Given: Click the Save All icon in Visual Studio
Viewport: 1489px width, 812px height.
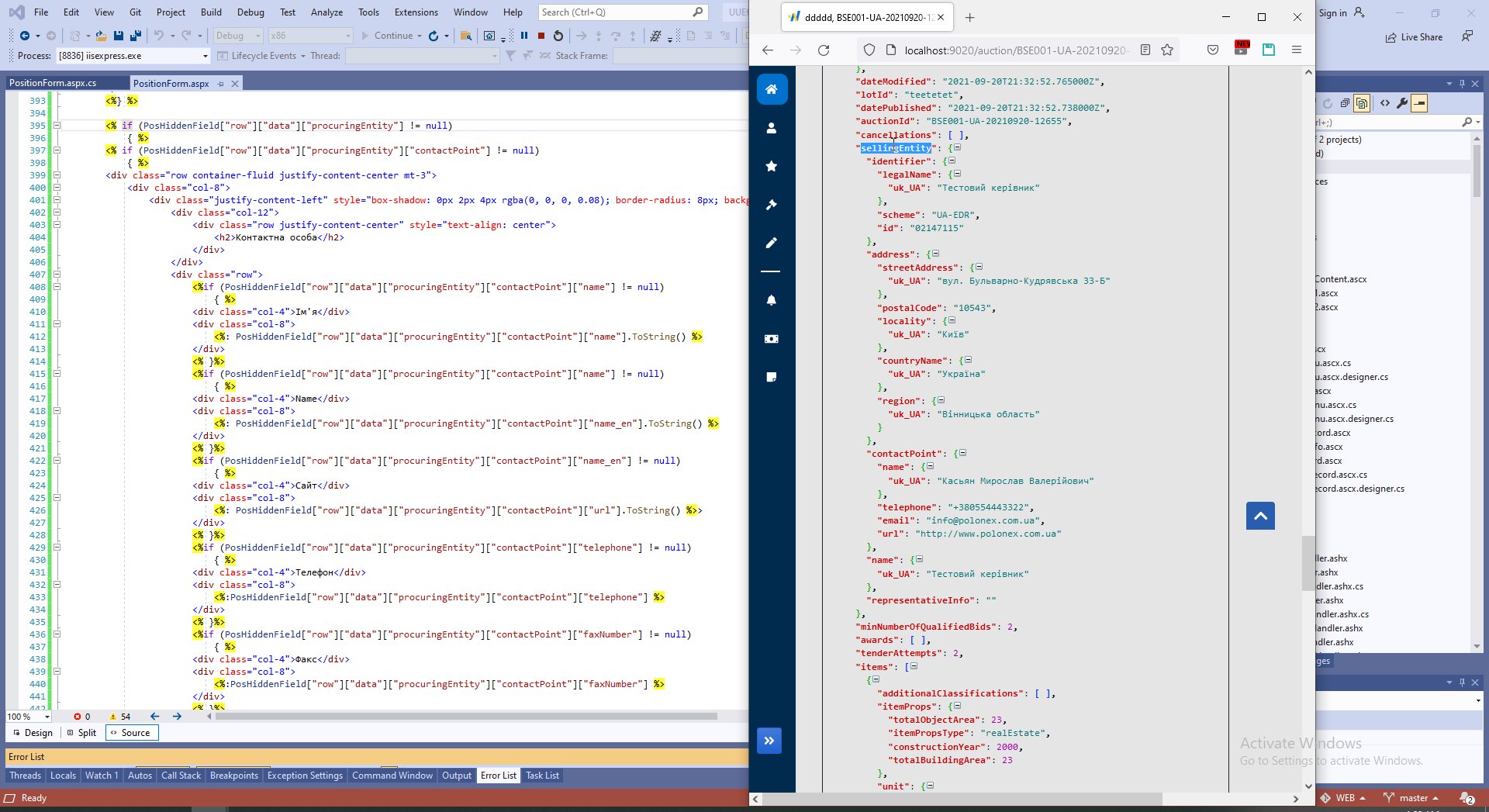Looking at the screenshot, I should click(x=136, y=36).
